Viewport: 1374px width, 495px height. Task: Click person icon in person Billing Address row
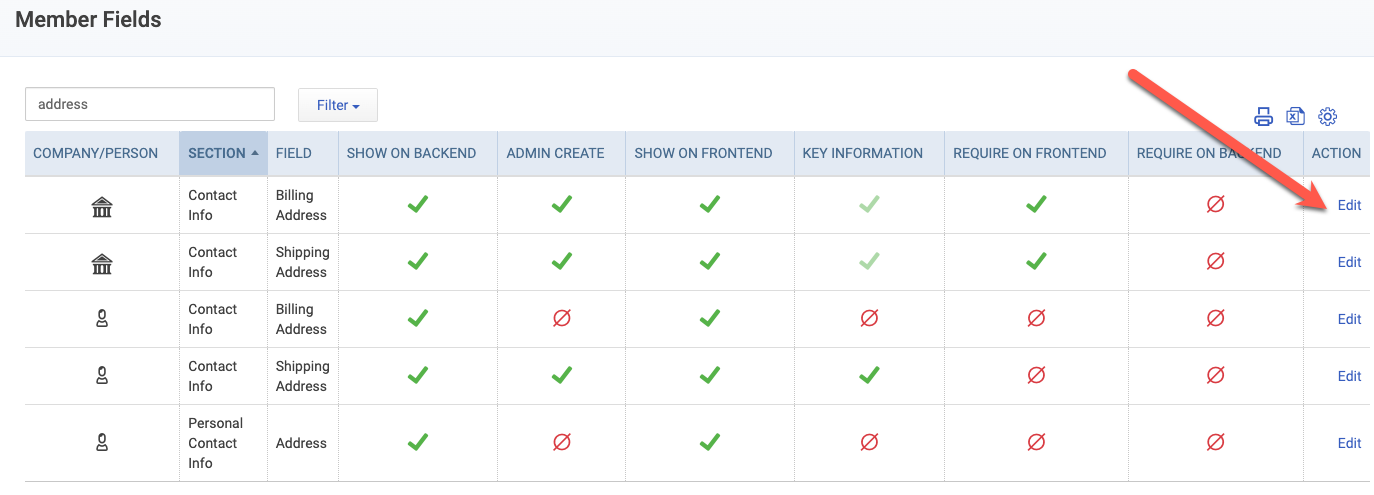tap(102, 319)
